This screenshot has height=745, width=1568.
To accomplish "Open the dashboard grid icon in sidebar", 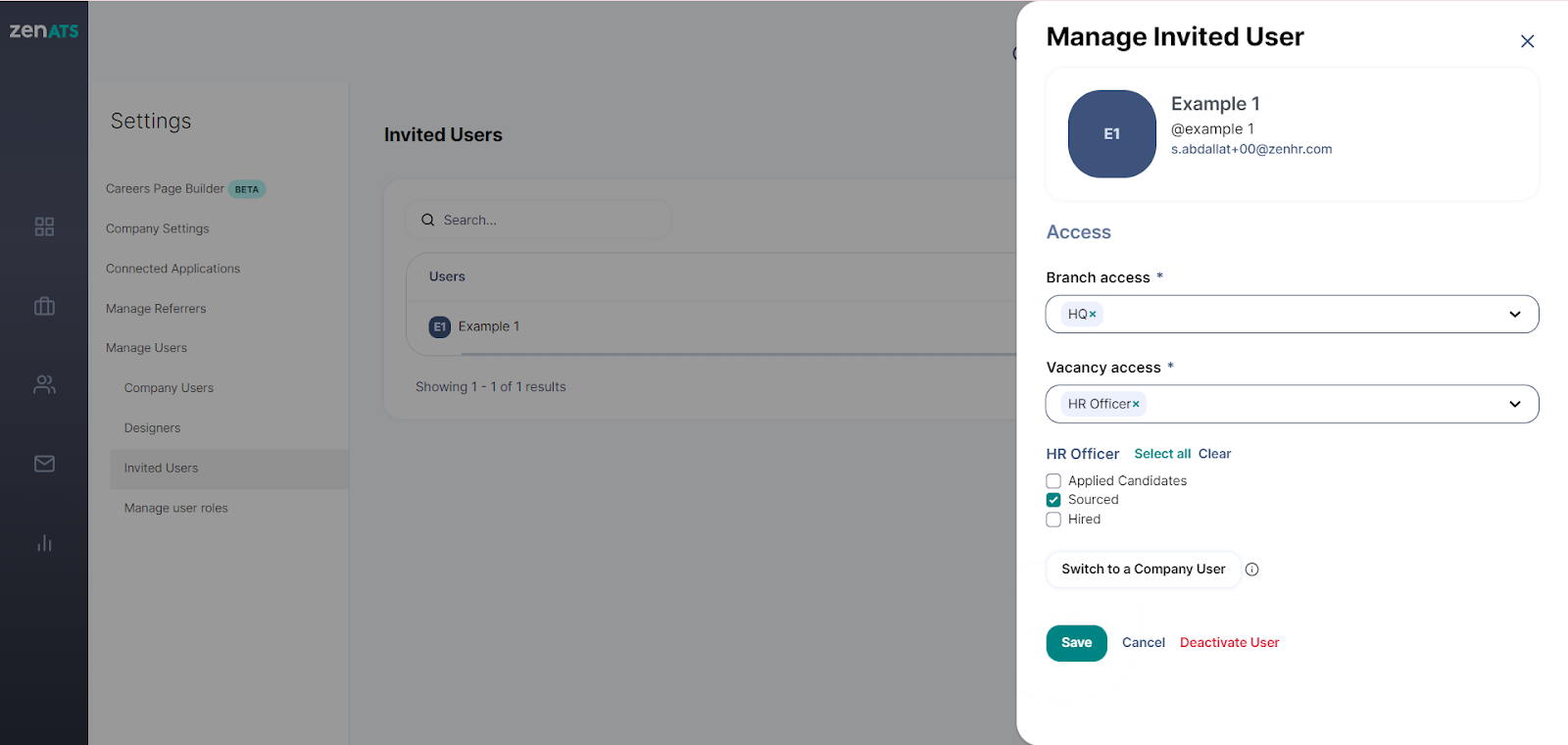I will pos(44,226).
